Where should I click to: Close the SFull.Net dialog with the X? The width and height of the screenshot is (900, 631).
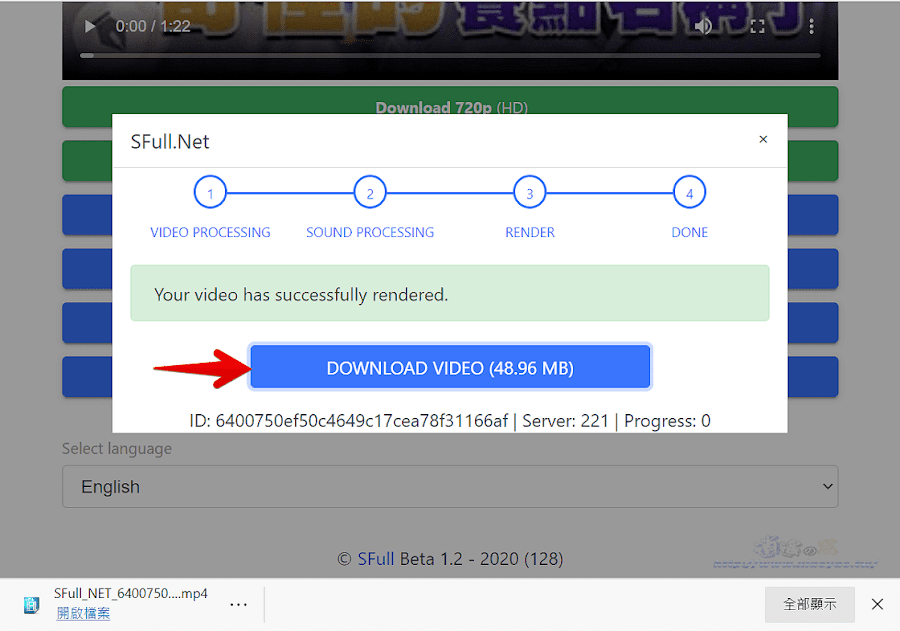coord(763,139)
